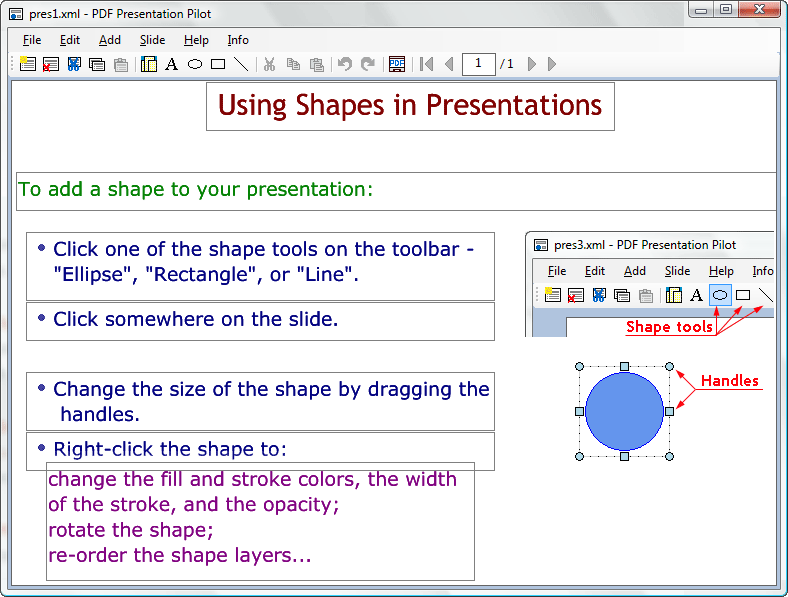Click the grayed Paste icon after Copy
The width and height of the screenshot is (788, 597).
[317, 64]
